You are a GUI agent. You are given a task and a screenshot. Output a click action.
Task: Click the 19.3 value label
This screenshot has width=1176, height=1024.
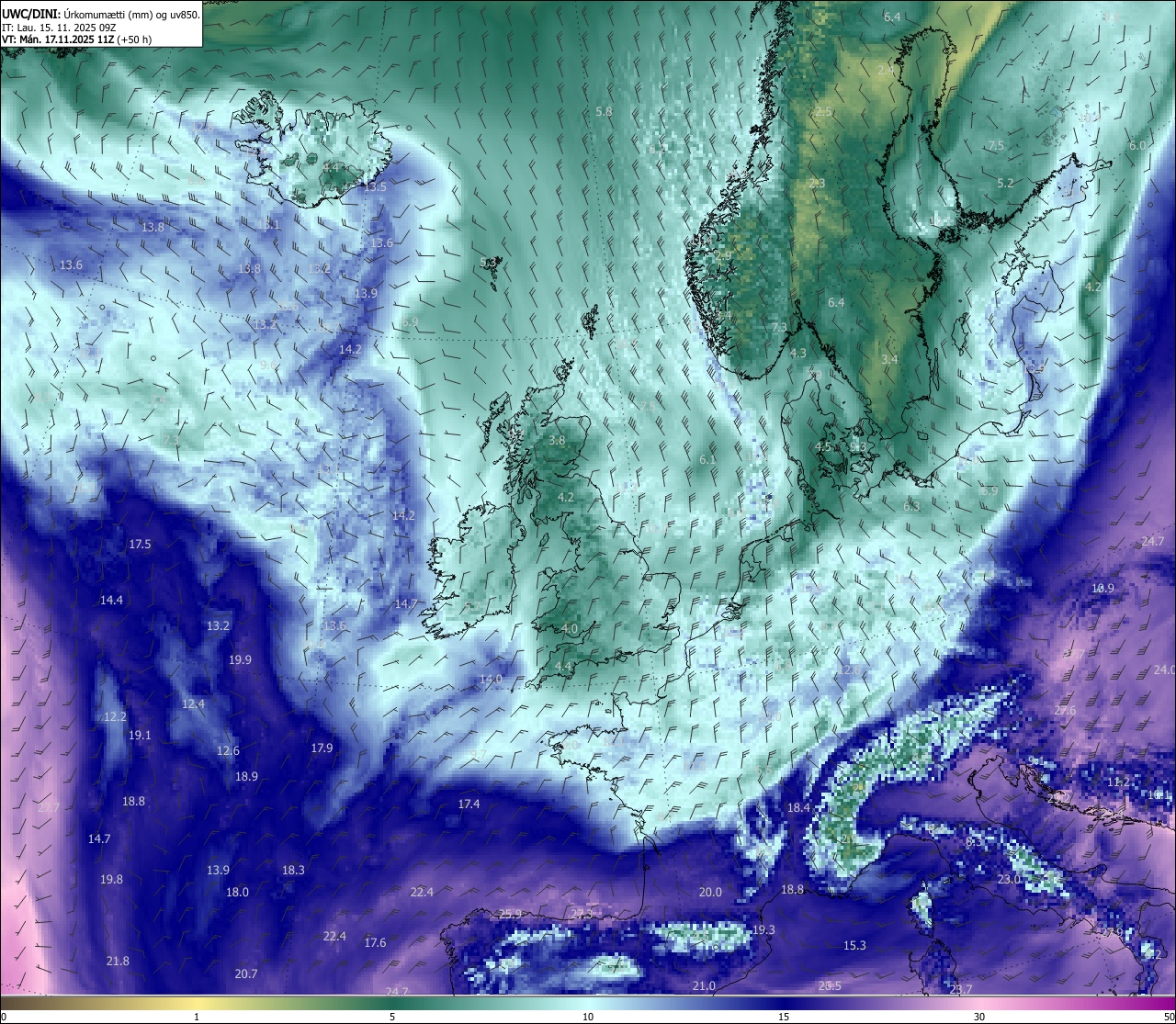(763, 929)
